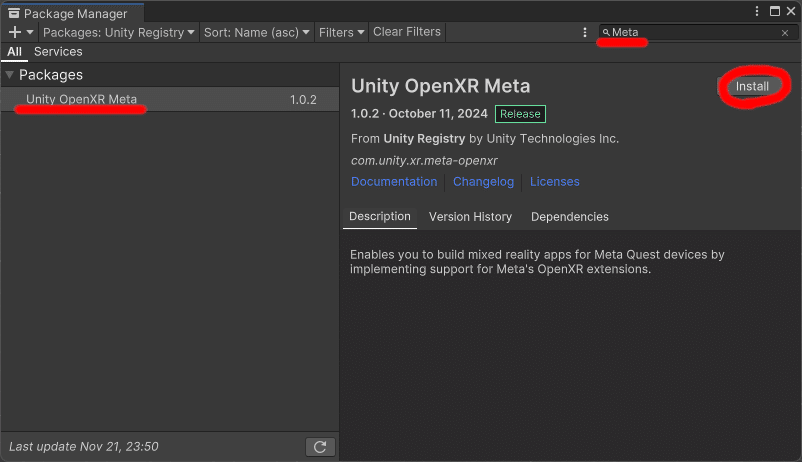Open the Sort: Name (asc) dropdown
The image size is (802, 462).
(x=256, y=32)
